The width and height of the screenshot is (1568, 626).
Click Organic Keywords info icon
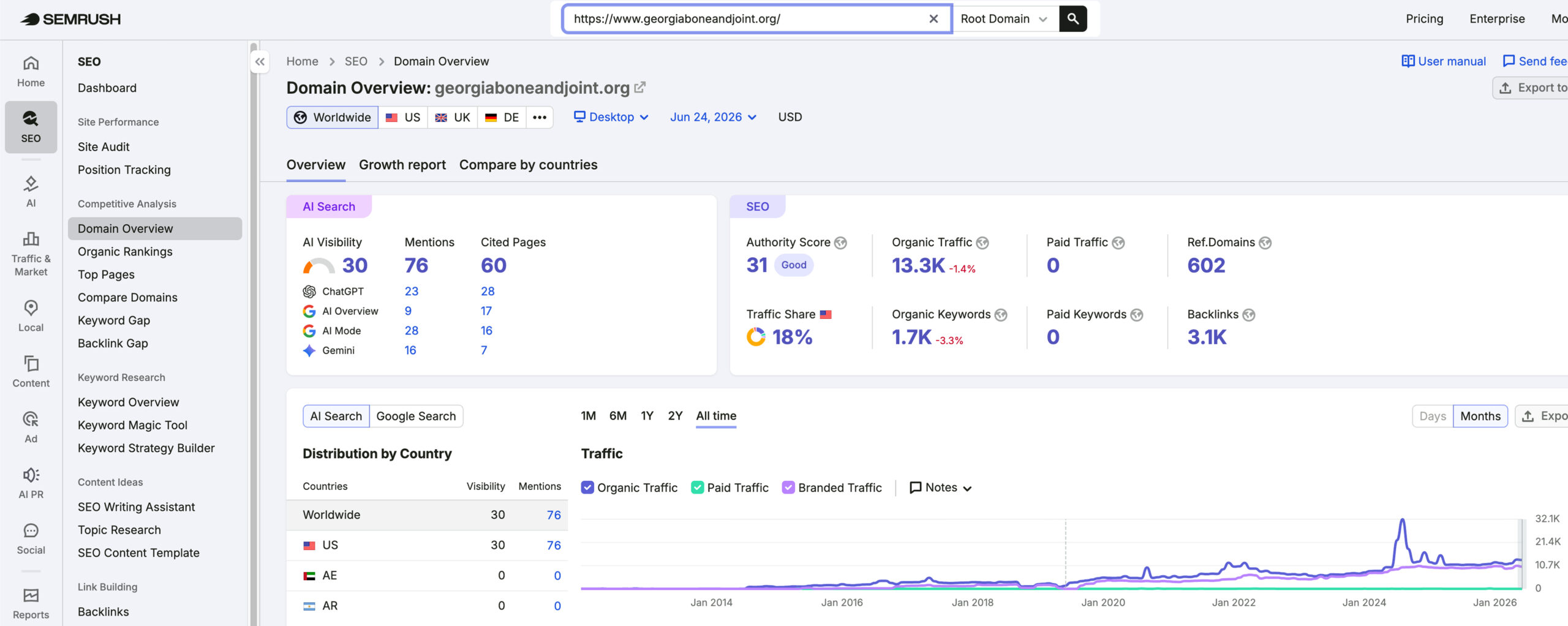pos(1001,315)
